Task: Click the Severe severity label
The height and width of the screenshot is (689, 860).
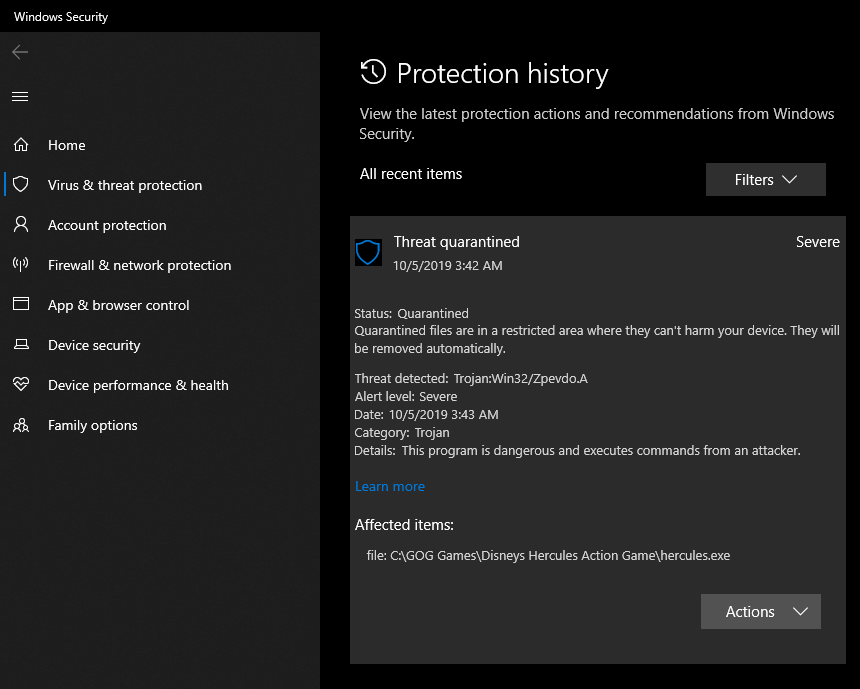Action: pyautogui.click(x=817, y=242)
